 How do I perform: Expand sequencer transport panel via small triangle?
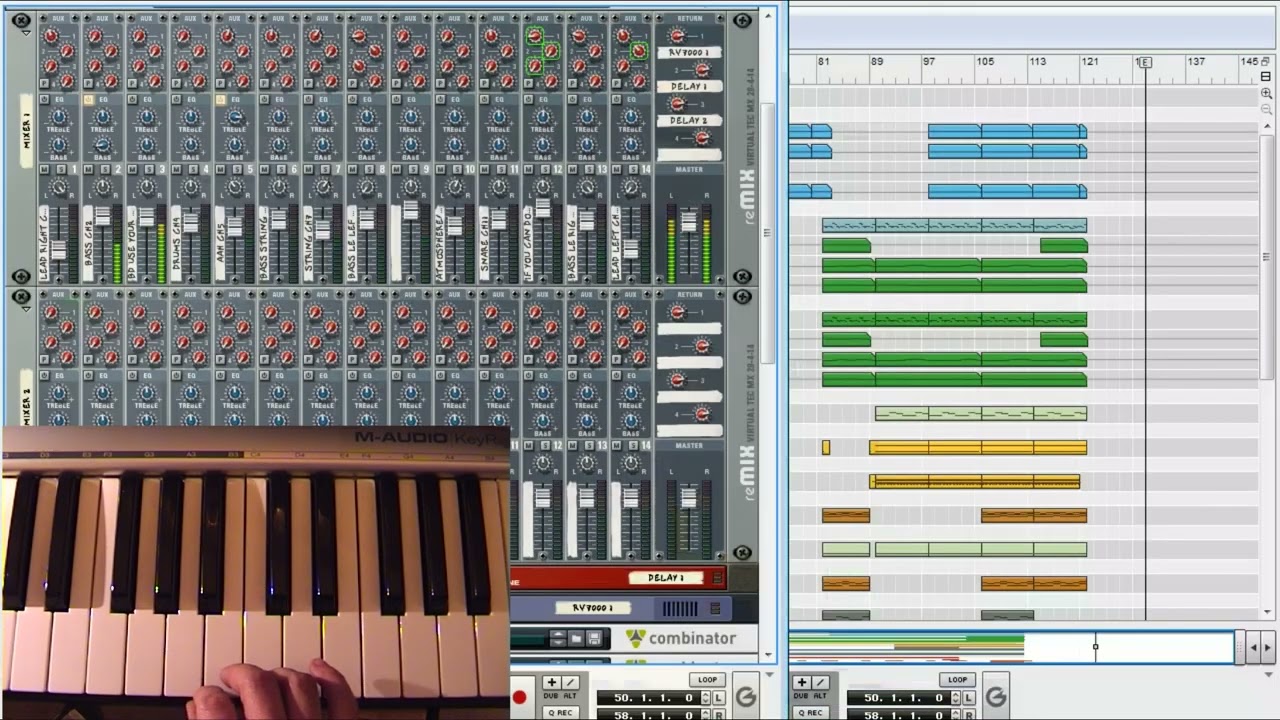click(1270, 674)
